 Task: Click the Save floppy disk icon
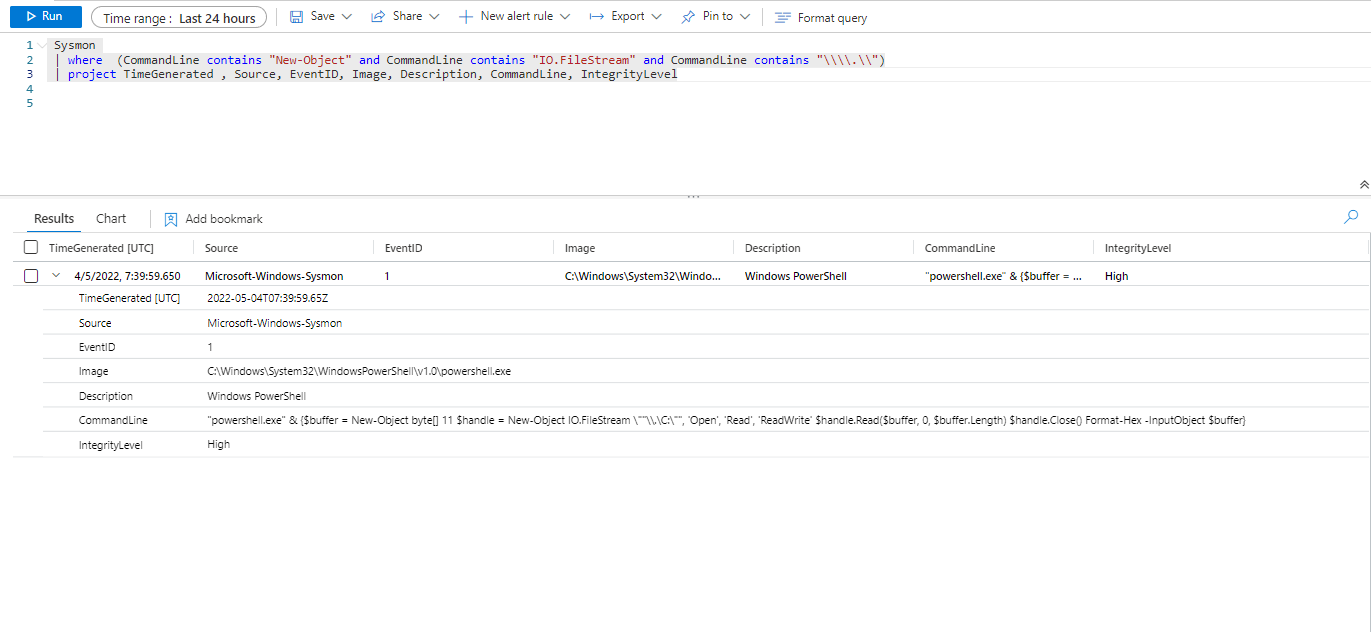tap(296, 17)
